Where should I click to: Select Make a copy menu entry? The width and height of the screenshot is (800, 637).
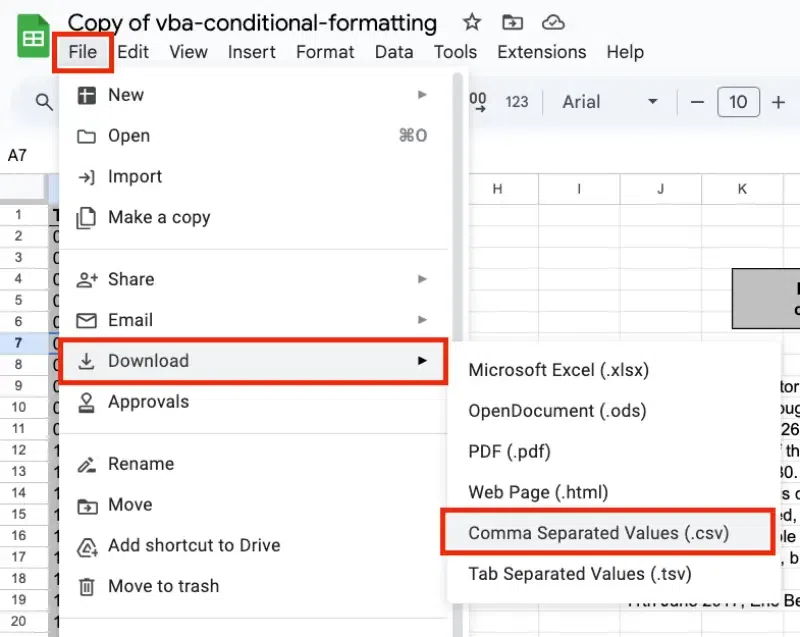tap(158, 217)
